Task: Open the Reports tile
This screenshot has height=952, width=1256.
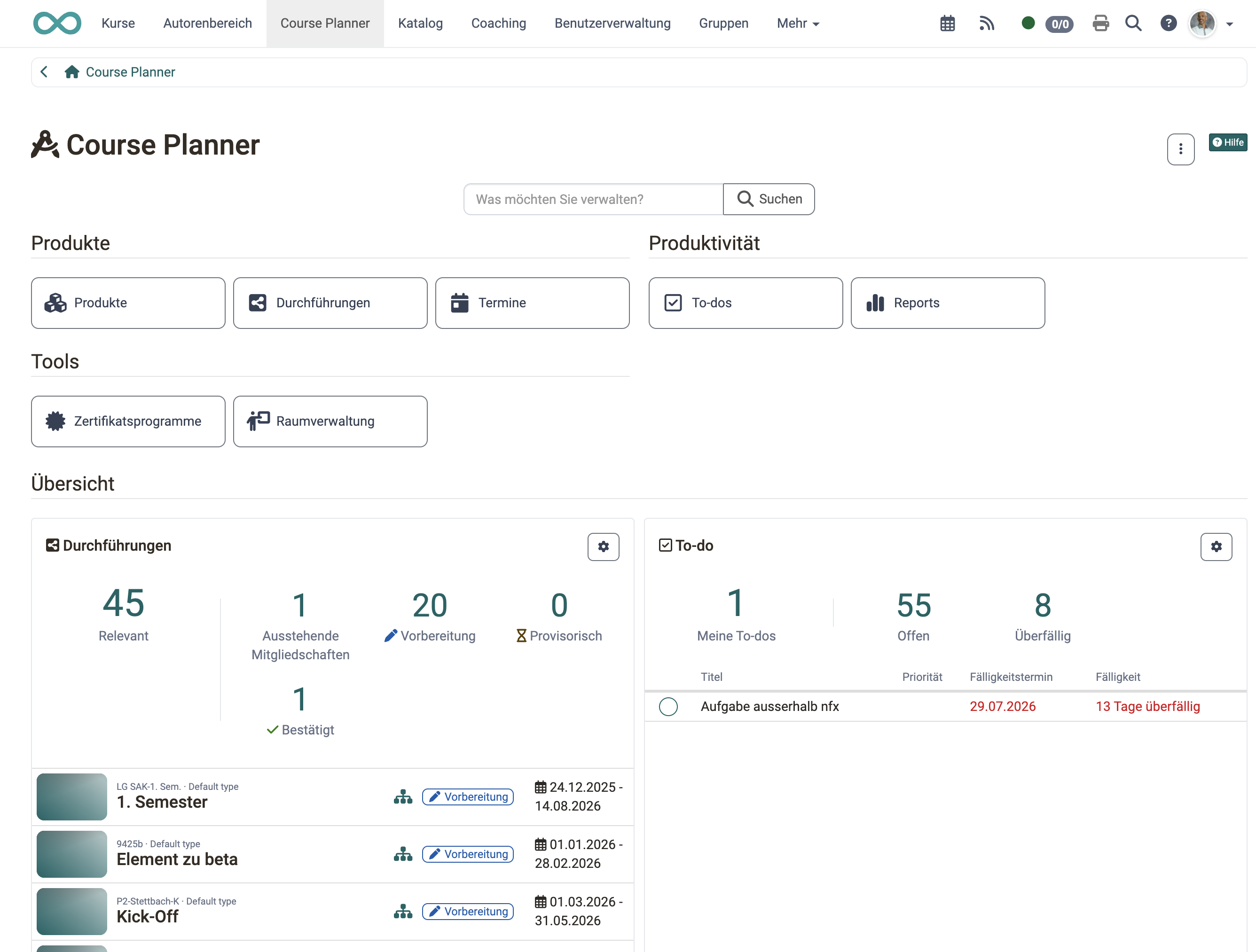Action: coord(948,303)
